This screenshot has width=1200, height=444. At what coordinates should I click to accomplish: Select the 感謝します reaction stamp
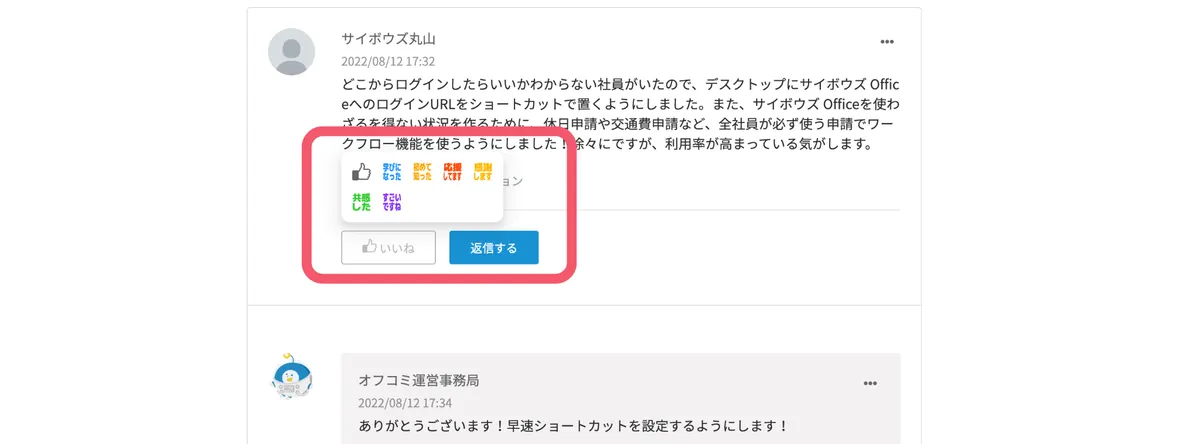[x=482, y=172]
